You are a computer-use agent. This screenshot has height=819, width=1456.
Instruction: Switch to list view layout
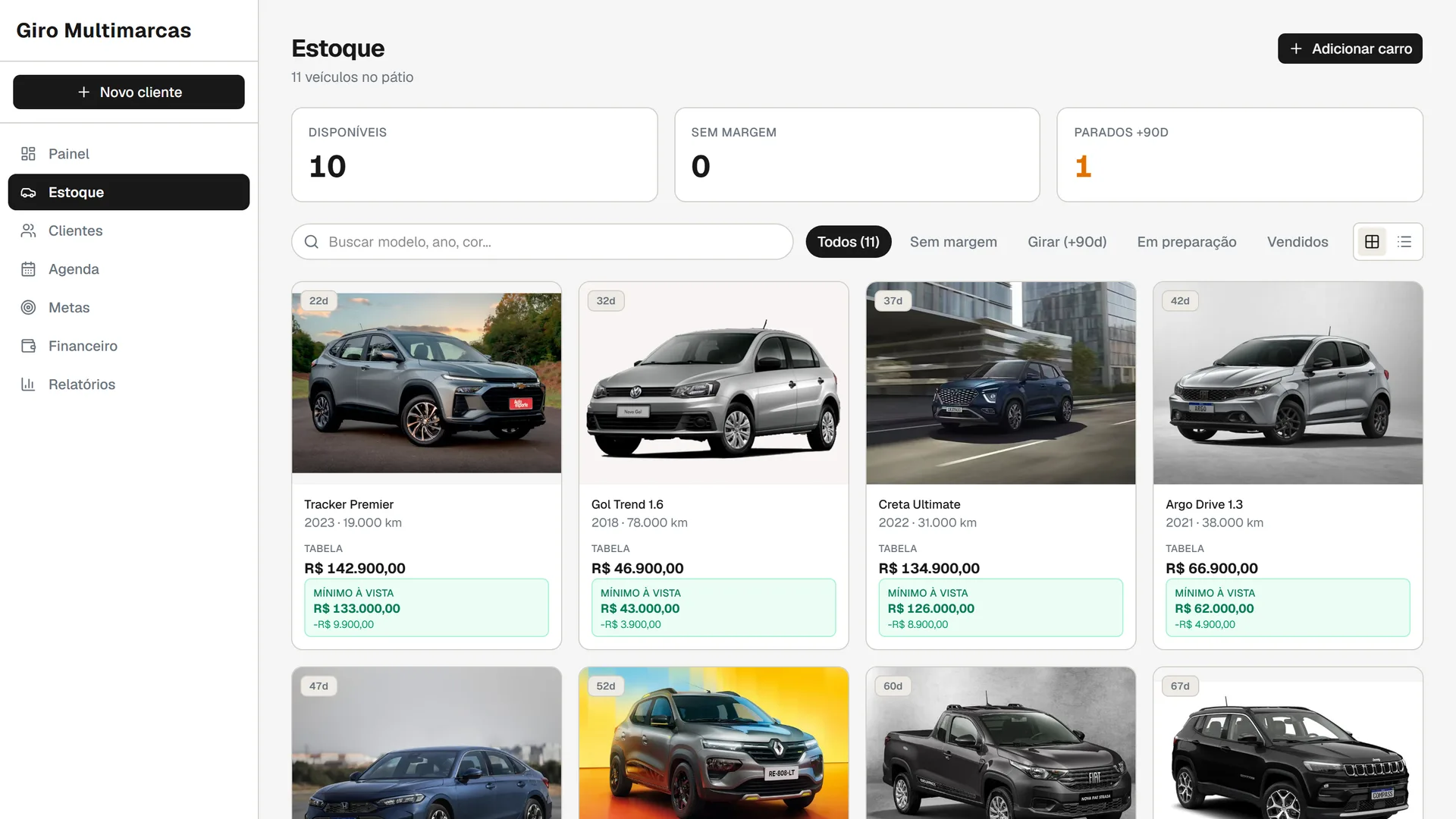click(1404, 242)
